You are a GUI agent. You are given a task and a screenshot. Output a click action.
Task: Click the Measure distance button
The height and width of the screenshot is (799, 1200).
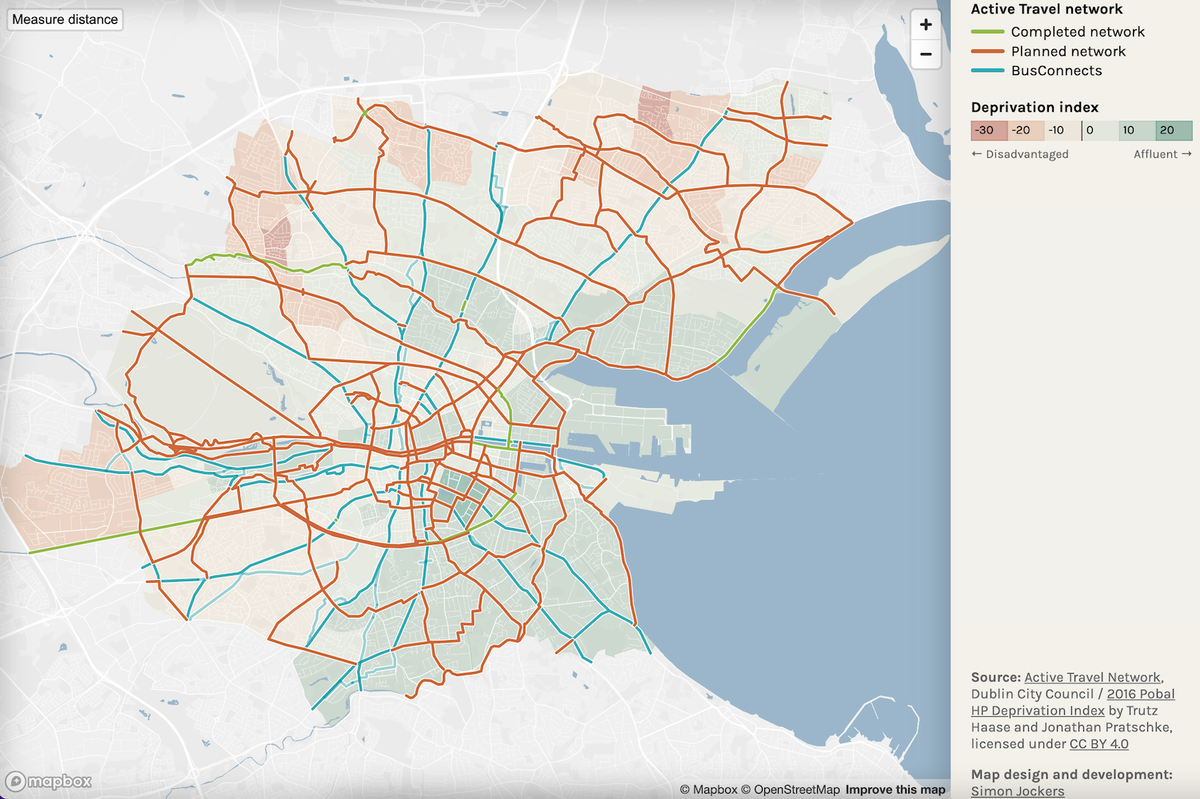click(64, 18)
